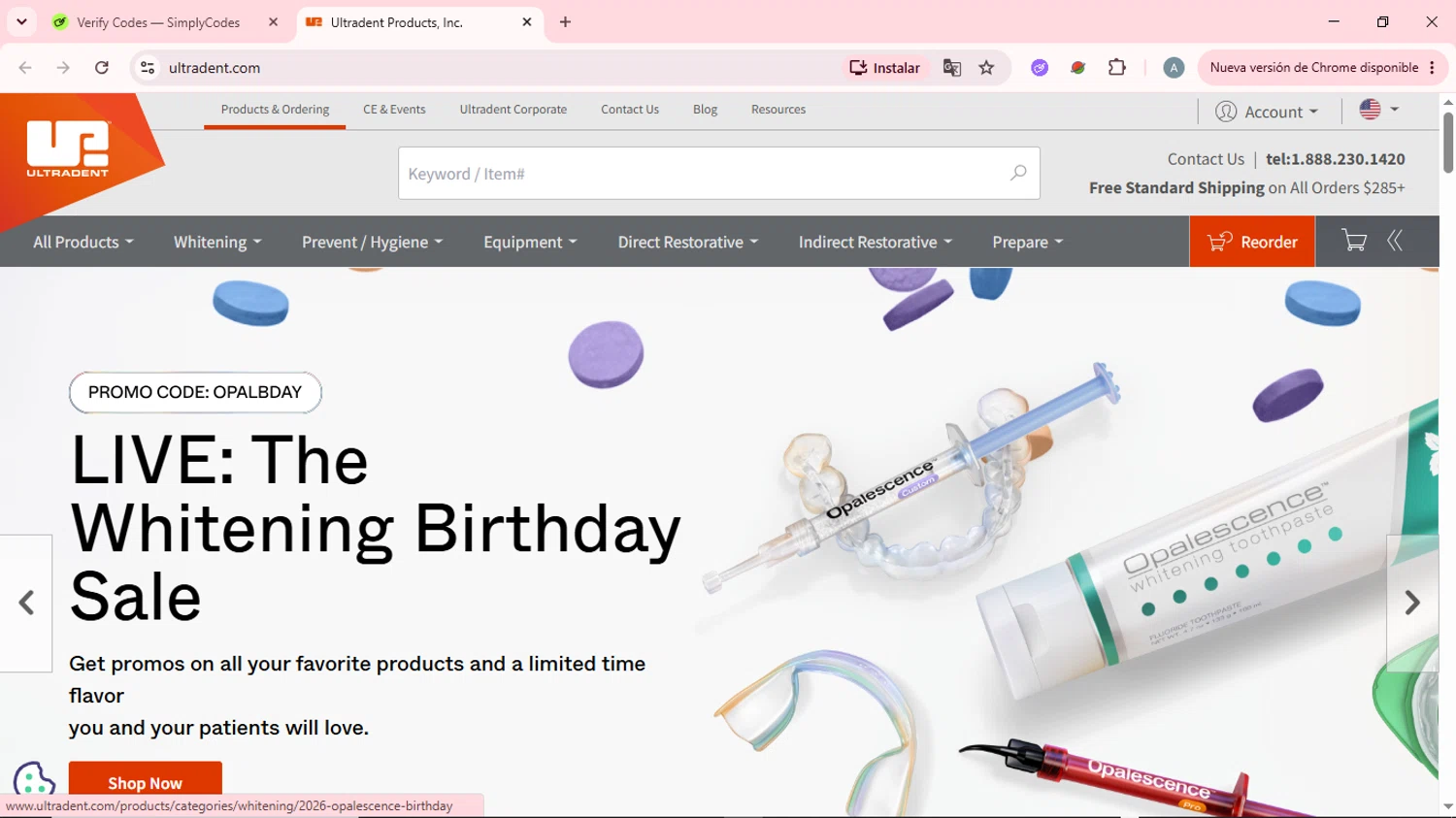Click the Keyword / Item# search field
1456x818 pixels.
719,173
